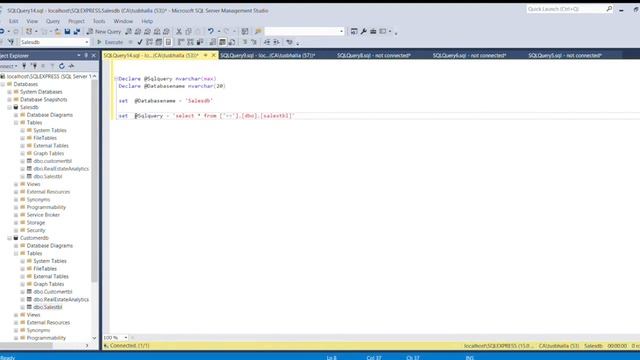Viewport: 640px width, 360px height.
Task: Open the Salesdb database dropdown
Action: (87, 42)
